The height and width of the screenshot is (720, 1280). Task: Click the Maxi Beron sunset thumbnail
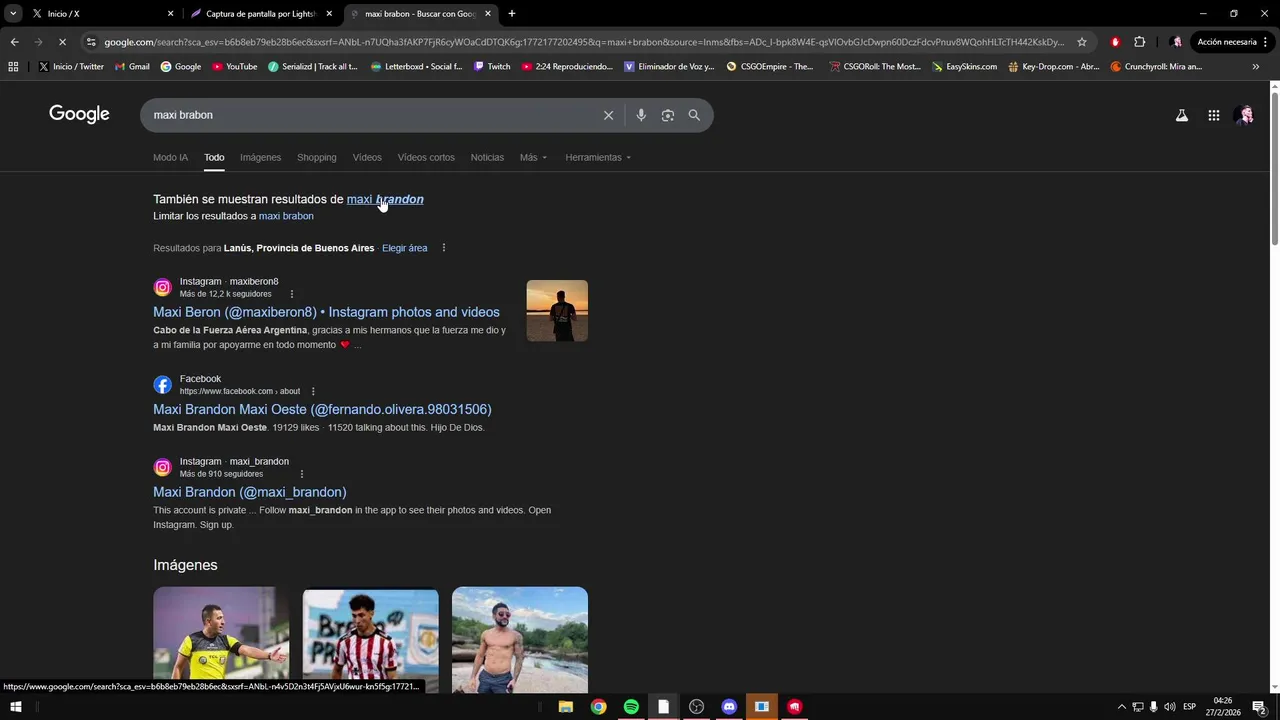(x=557, y=311)
